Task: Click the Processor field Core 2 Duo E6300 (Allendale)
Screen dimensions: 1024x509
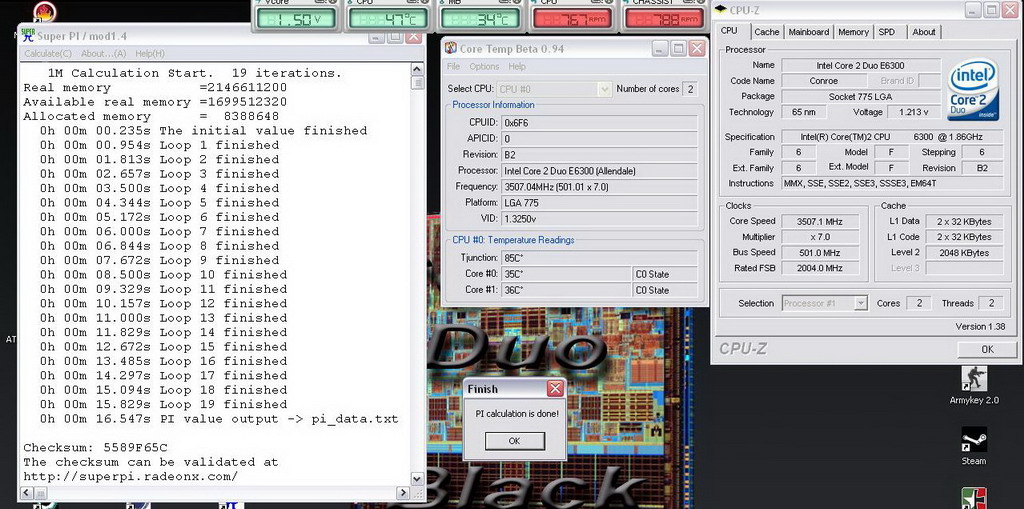Action: coord(599,171)
